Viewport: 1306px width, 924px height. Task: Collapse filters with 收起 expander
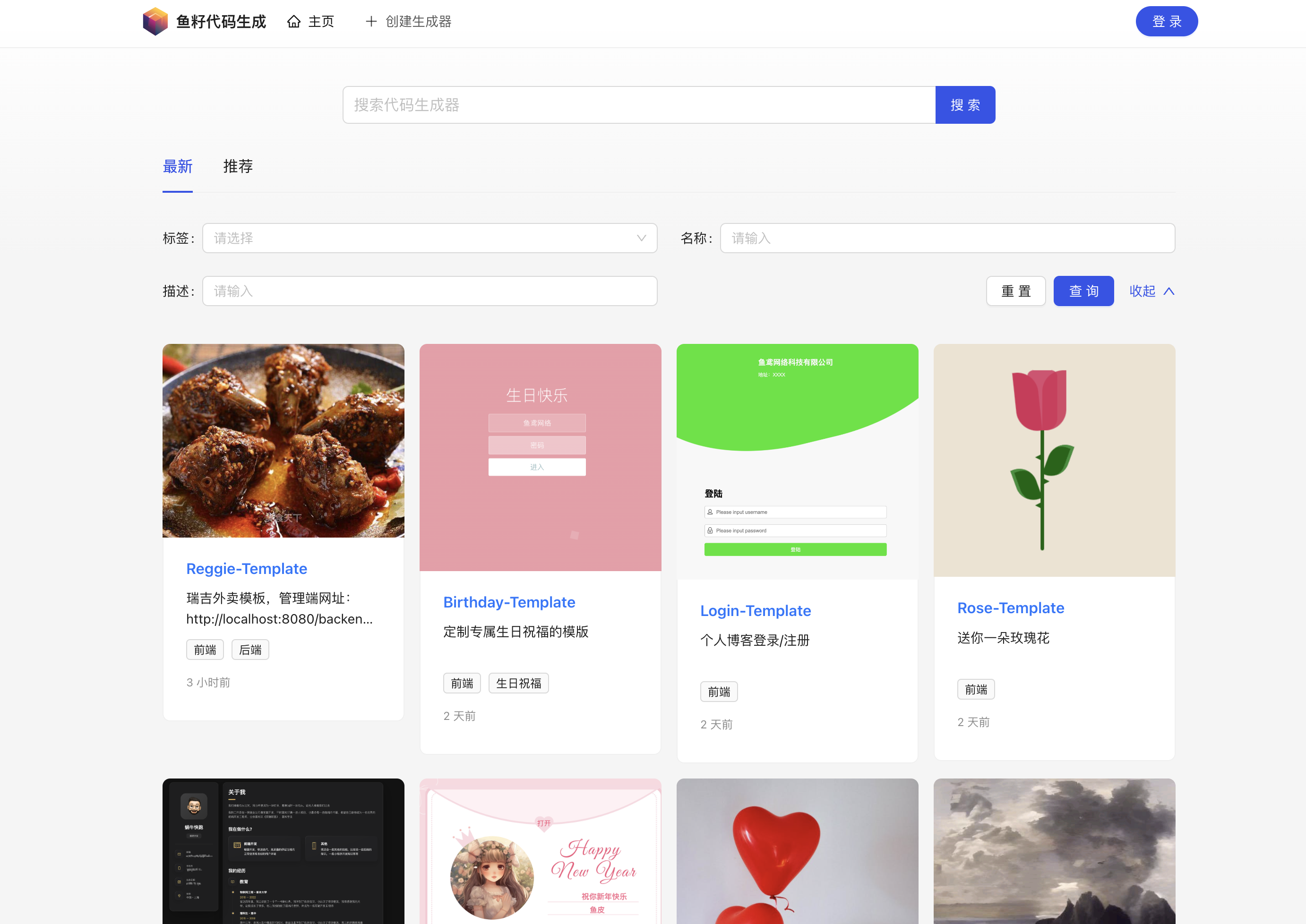1142,291
